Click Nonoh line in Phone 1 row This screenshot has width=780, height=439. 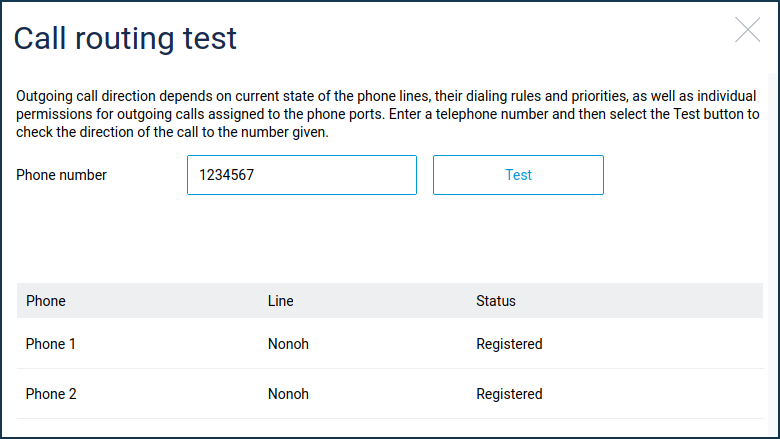point(288,344)
